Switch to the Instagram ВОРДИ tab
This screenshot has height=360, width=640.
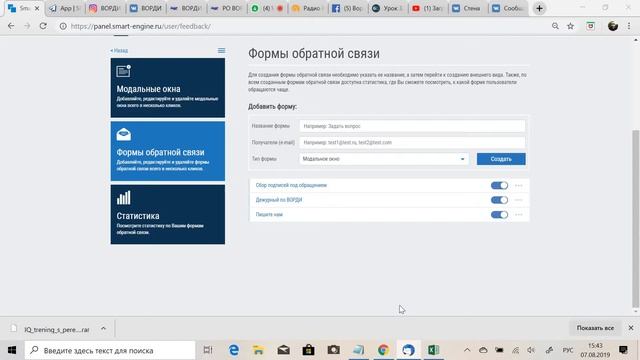point(105,8)
